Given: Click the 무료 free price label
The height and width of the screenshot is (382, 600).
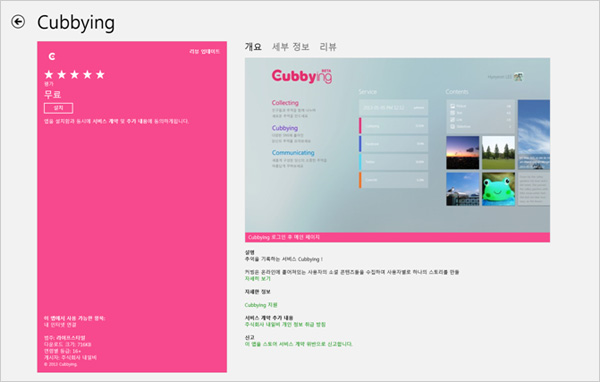Looking at the screenshot, I should pyautogui.click(x=52, y=94).
